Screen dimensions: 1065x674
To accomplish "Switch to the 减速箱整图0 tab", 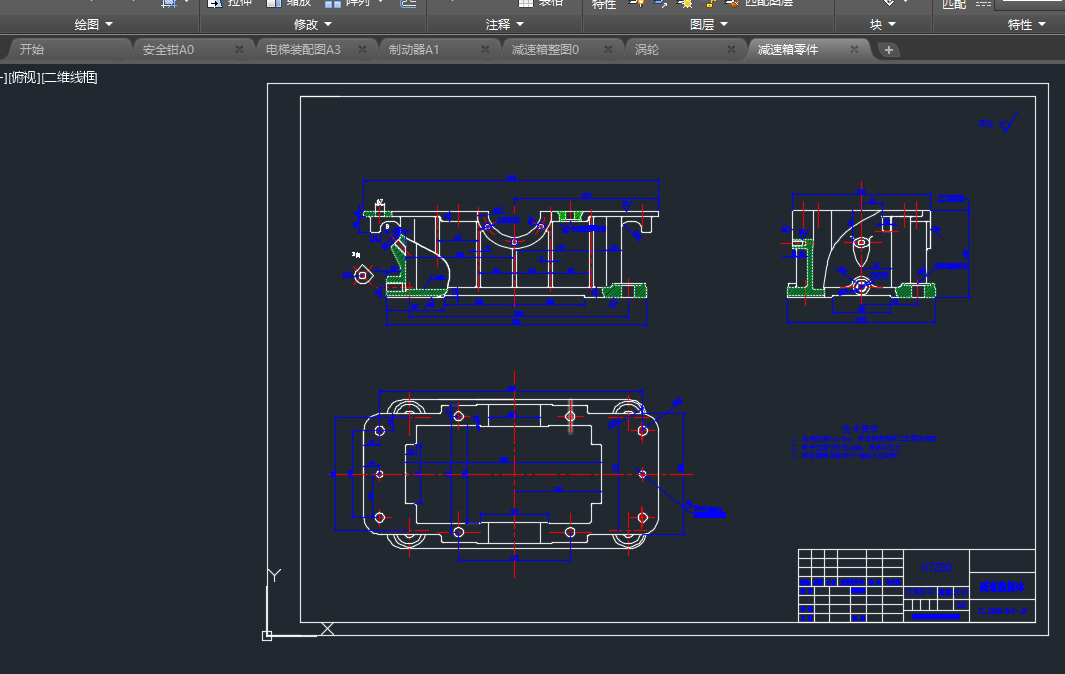I will pyautogui.click(x=545, y=49).
